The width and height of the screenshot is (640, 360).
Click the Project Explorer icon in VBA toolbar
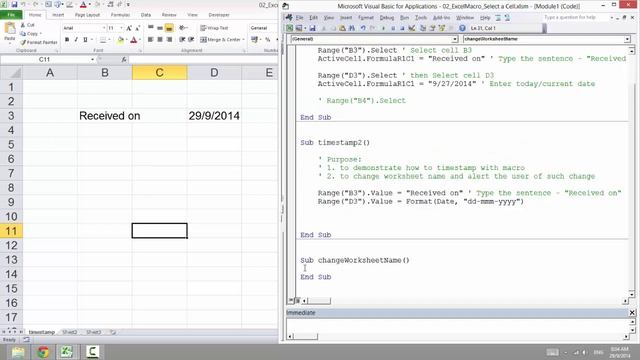tap(422, 28)
